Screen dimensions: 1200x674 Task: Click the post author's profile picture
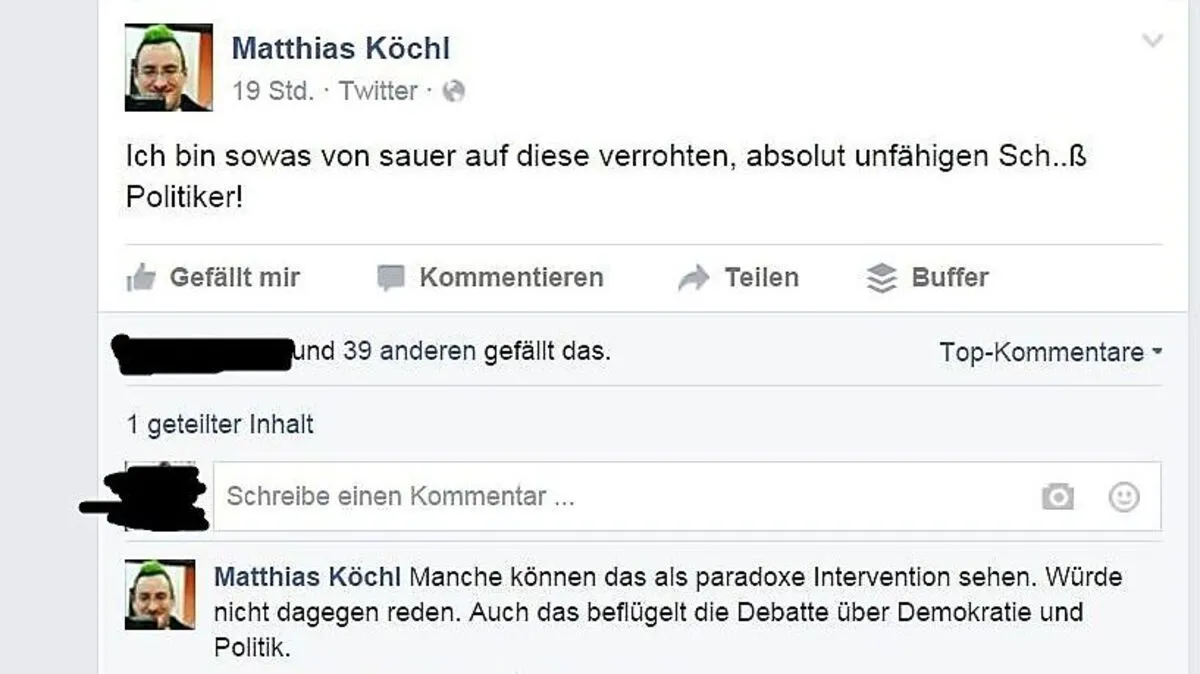(168, 67)
